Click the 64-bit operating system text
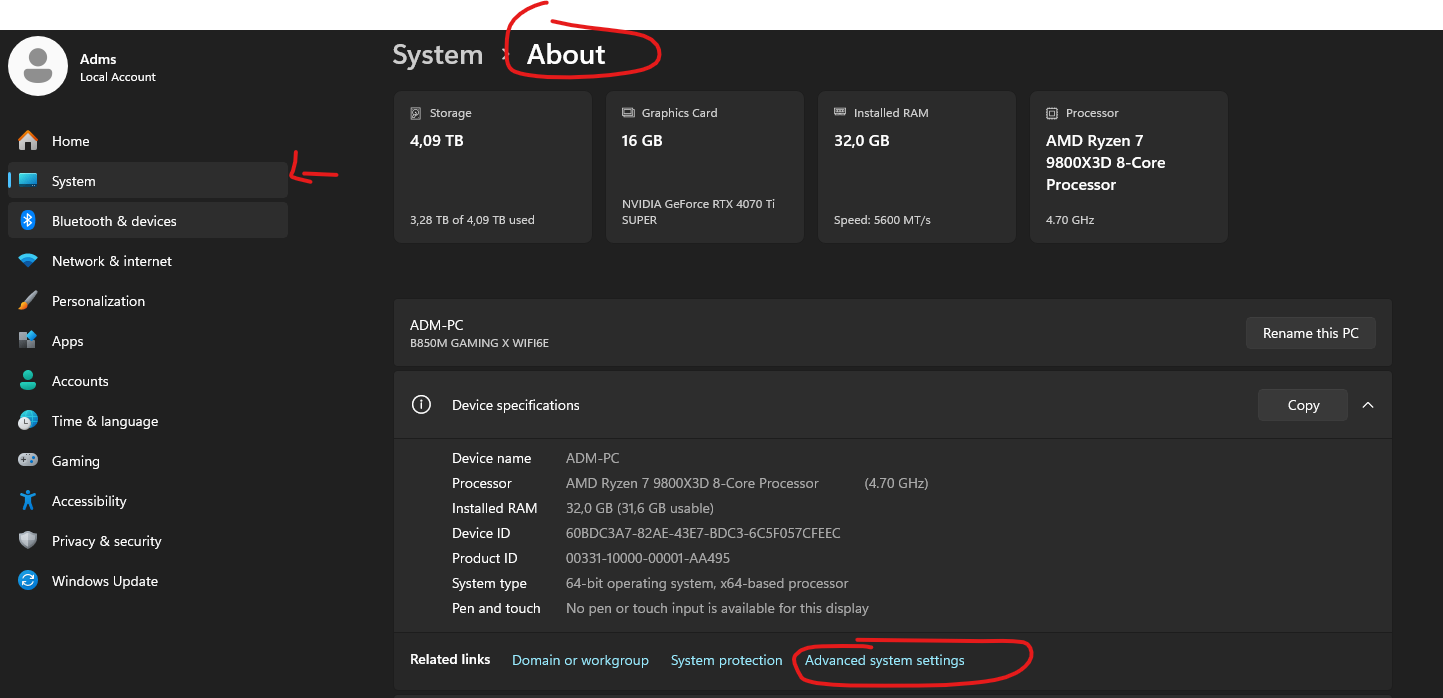Image resolution: width=1443 pixels, height=698 pixels. click(707, 583)
